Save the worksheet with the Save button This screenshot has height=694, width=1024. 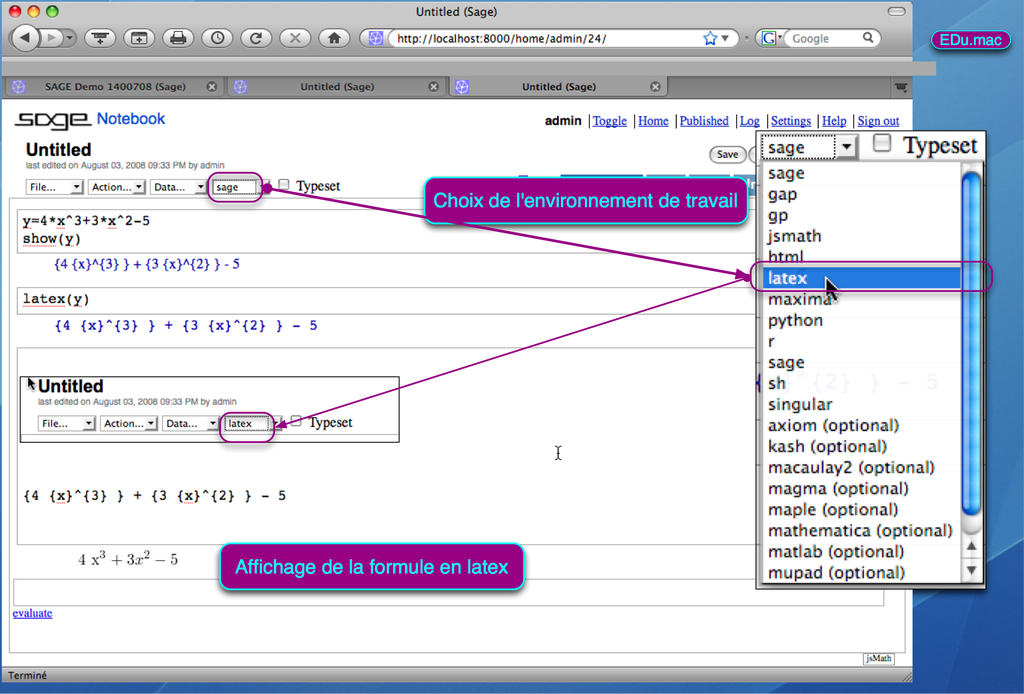(x=728, y=154)
